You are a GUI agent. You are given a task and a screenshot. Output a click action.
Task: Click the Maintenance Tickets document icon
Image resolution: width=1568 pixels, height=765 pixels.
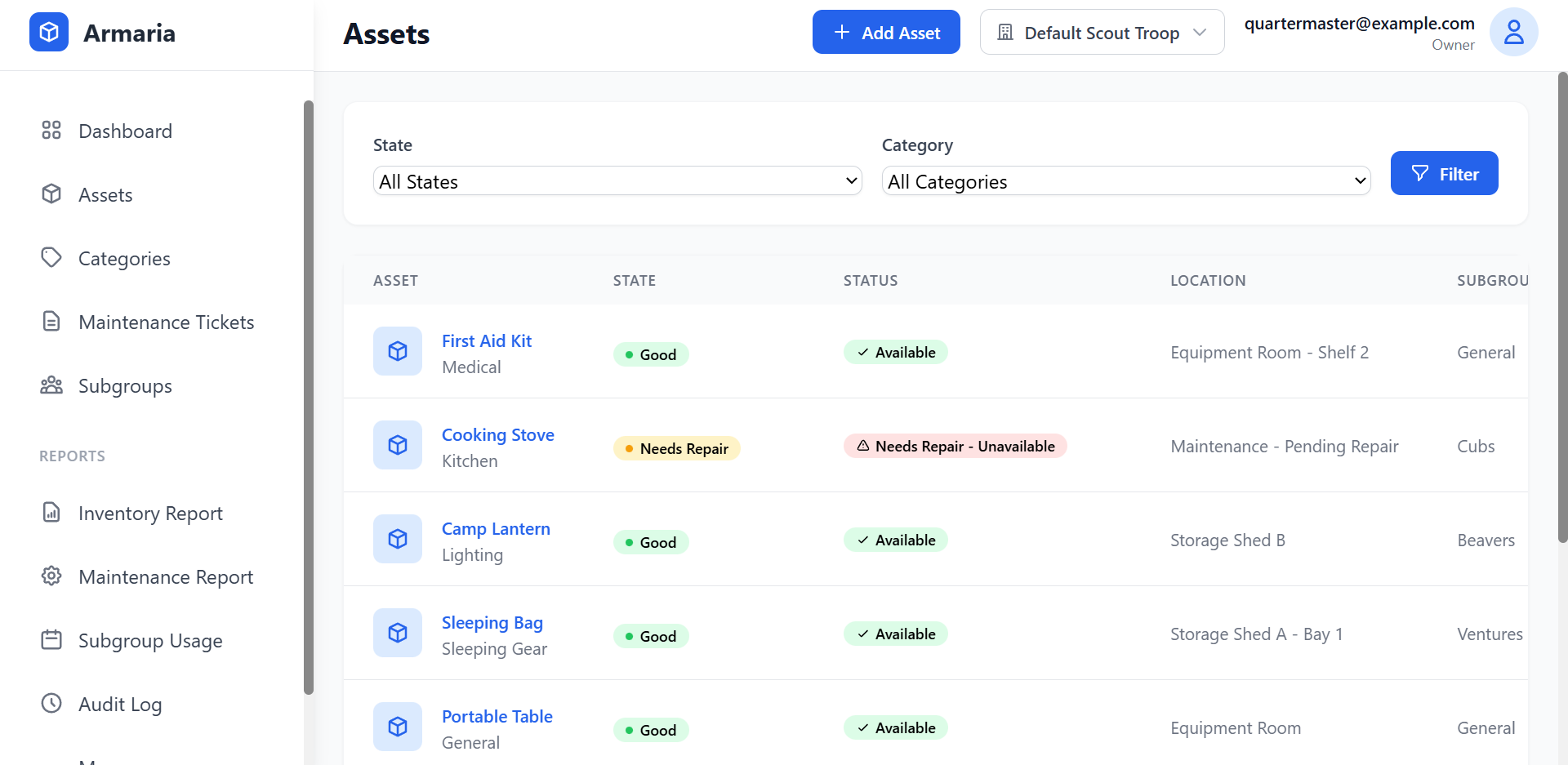pos(51,321)
